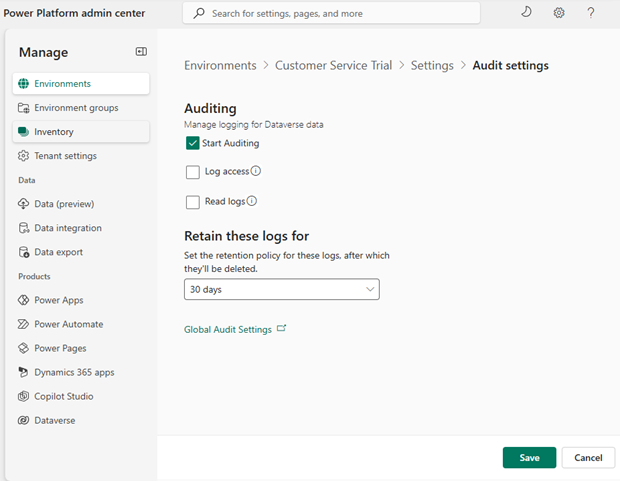
Task: Click the search magnifier icon
Action: pos(199,13)
